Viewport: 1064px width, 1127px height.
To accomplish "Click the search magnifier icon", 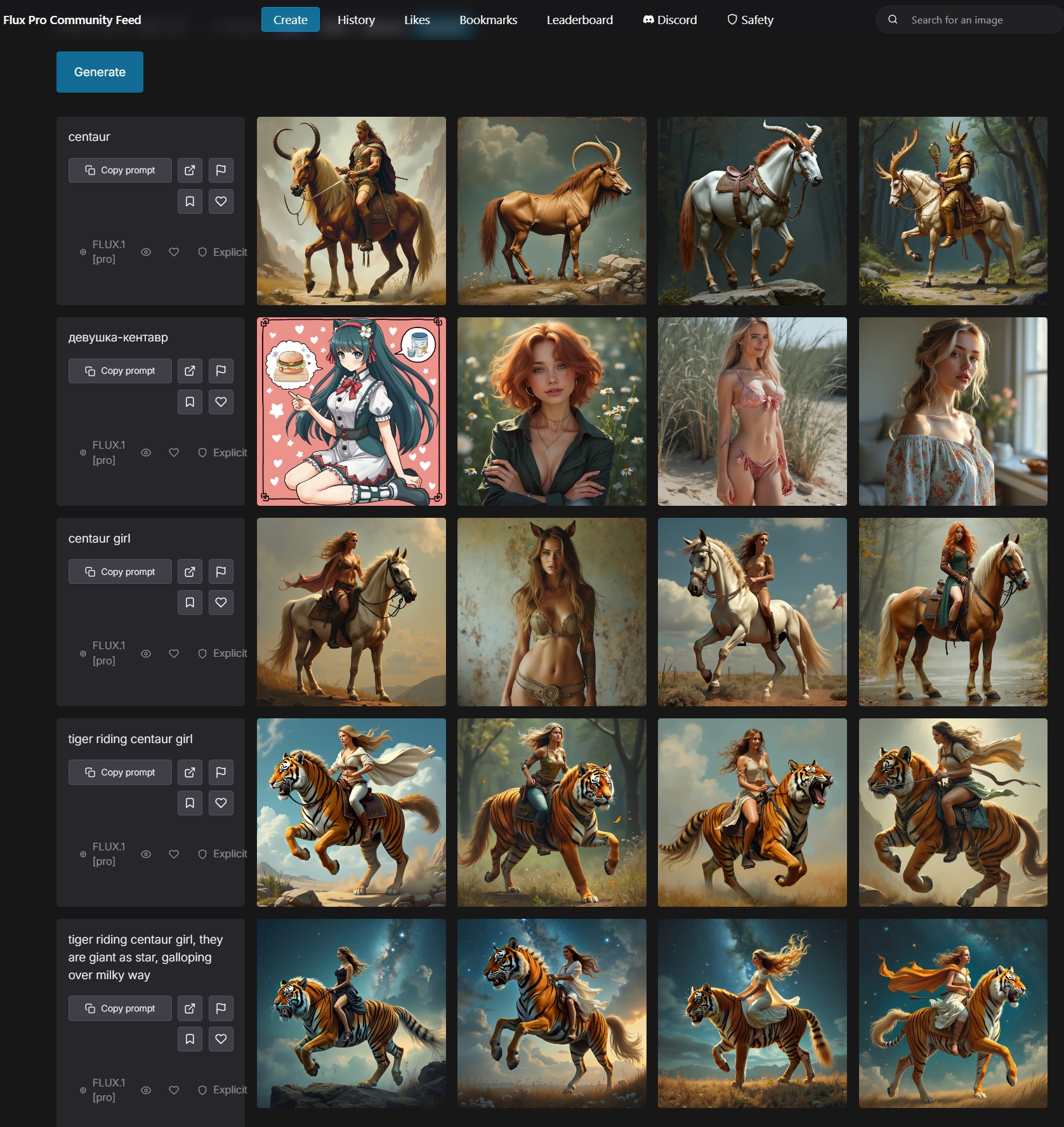I will pyautogui.click(x=893, y=20).
